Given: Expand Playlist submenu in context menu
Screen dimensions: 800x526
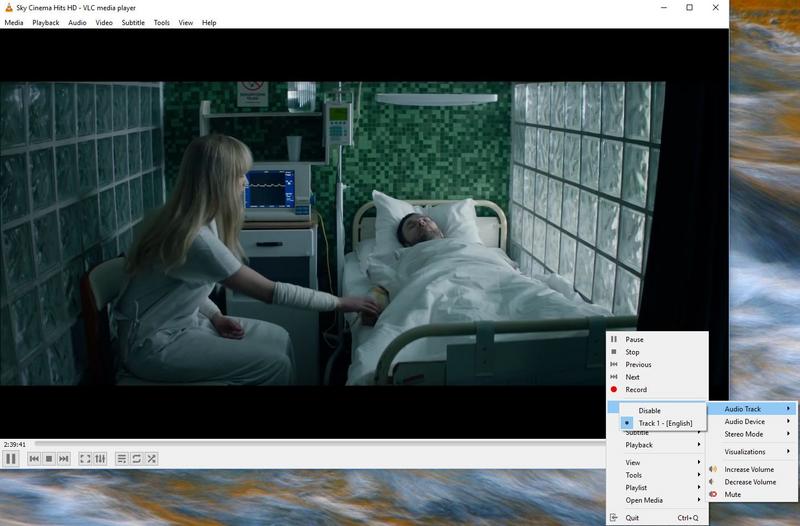Looking at the screenshot, I should (x=657, y=488).
